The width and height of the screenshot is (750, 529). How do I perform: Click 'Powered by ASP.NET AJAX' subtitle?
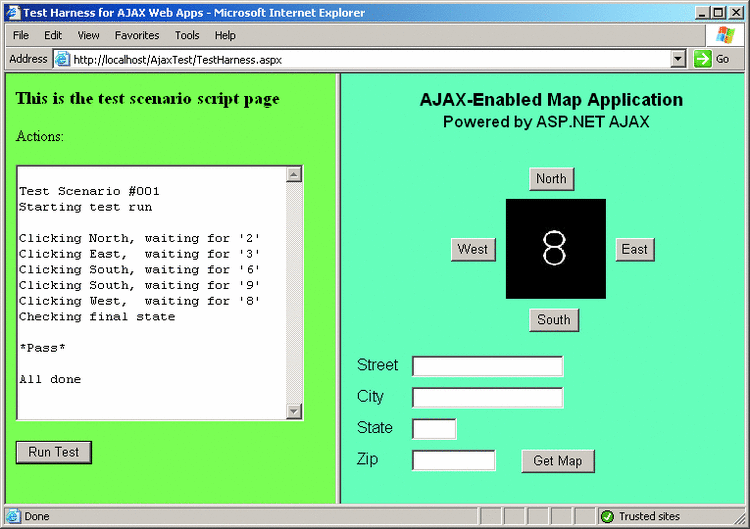(x=546, y=122)
